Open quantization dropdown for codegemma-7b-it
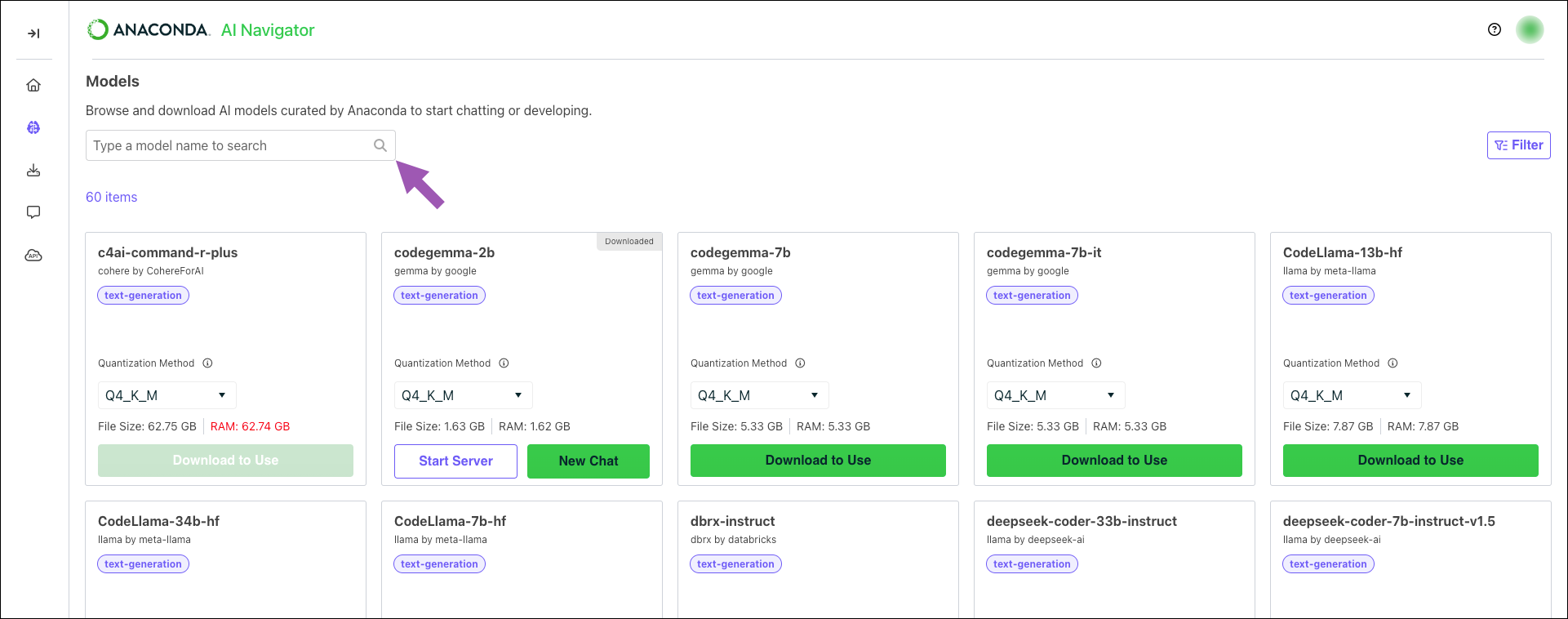1568x619 pixels. click(1056, 395)
